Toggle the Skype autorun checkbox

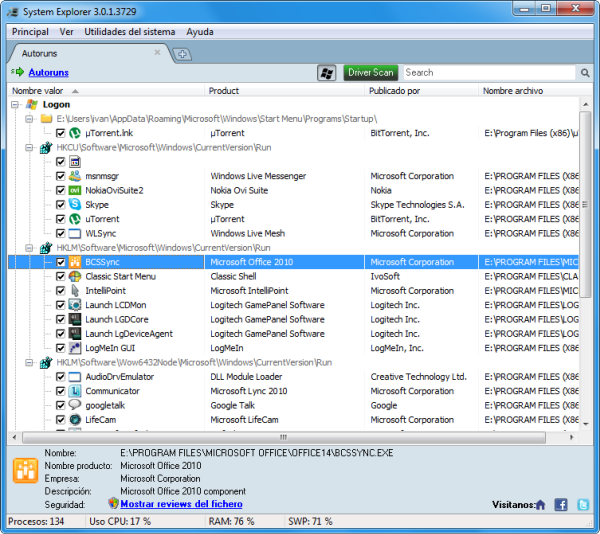click(x=60, y=205)
